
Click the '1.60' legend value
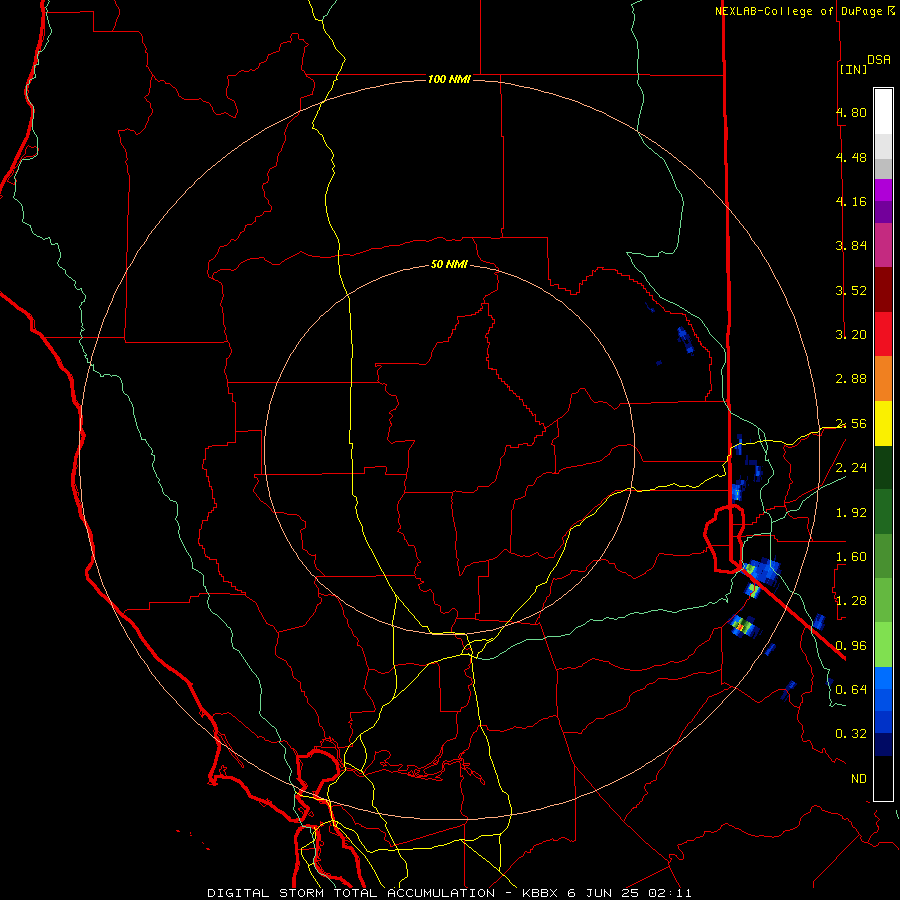[852, 557]
